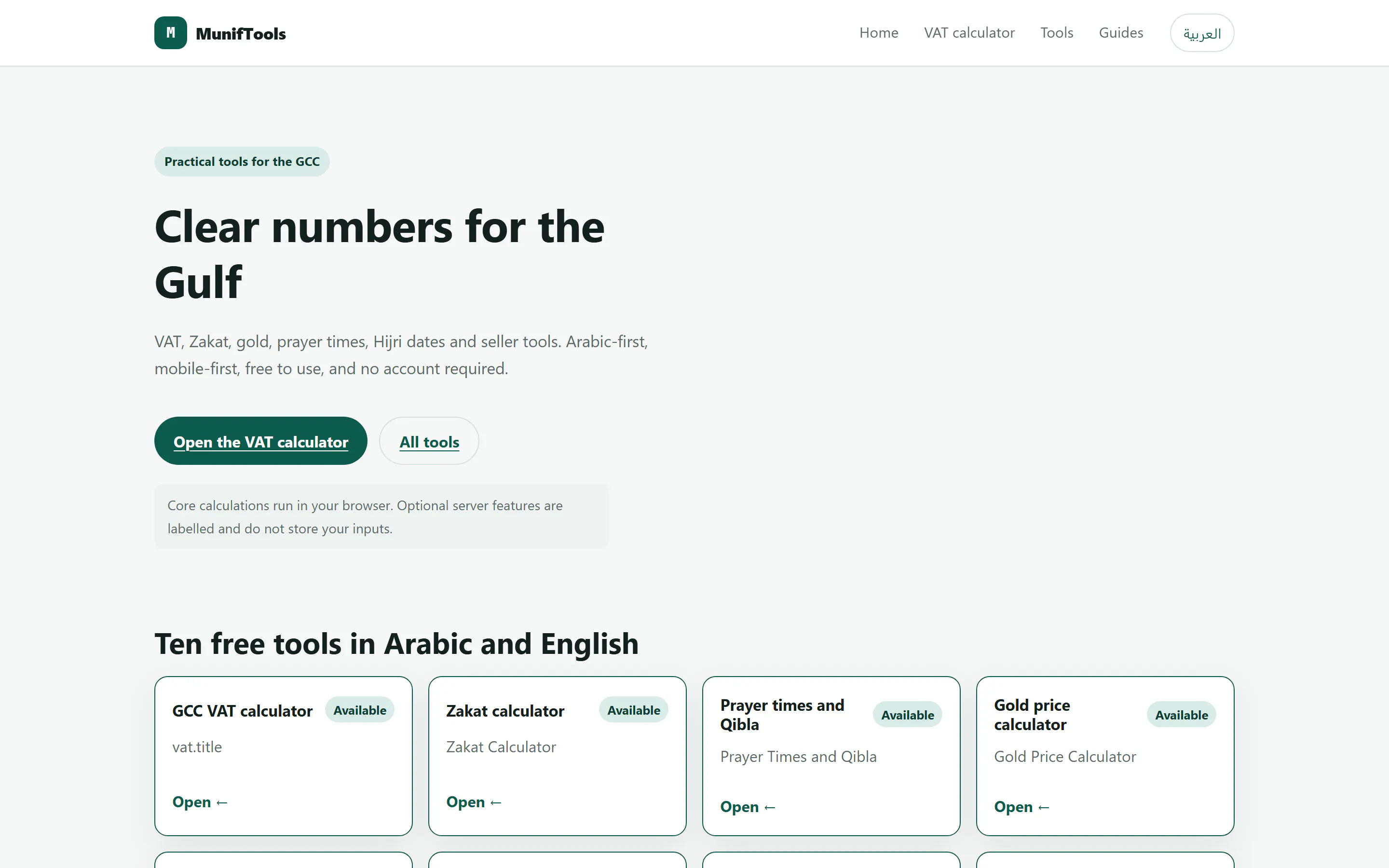Click the green M logo icon
The image size is (1389, 868).
pos(170,33)
